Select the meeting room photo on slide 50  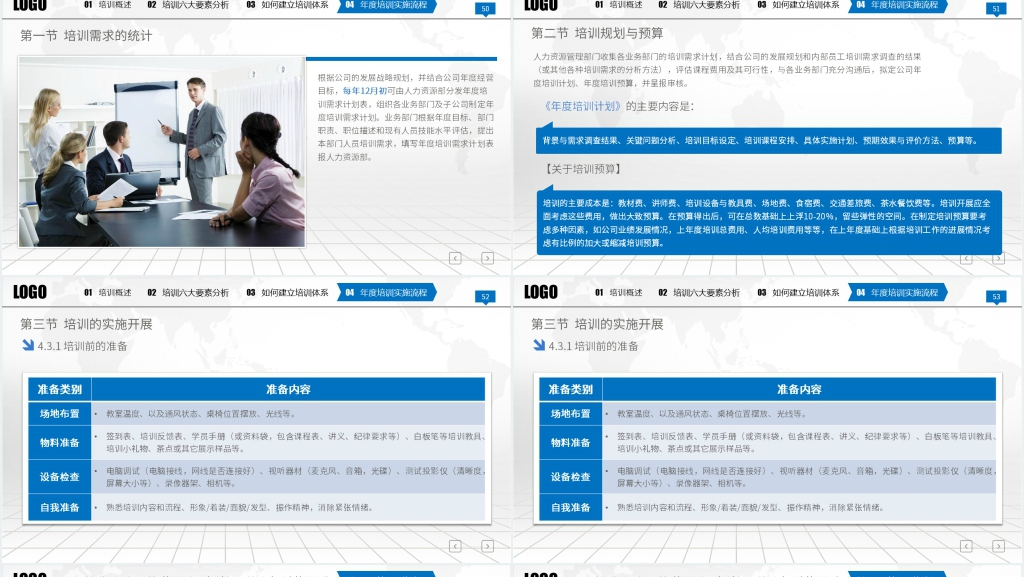pos(160,151)
